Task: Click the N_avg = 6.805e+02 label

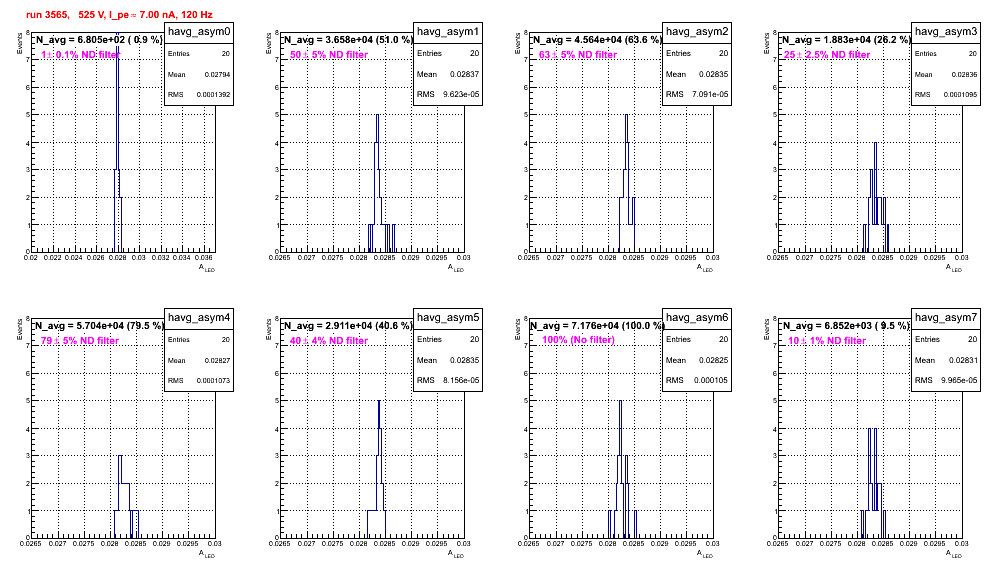Action: 99,40
